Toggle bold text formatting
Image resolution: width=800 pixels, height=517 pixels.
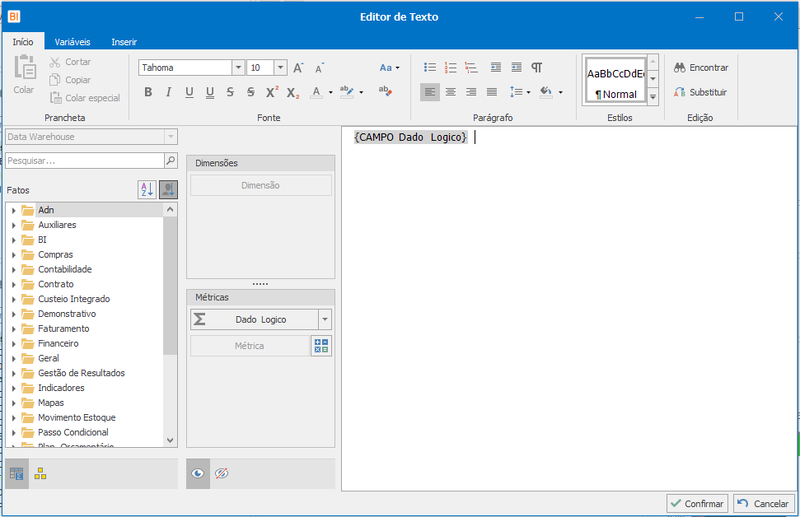coord(148,92)
